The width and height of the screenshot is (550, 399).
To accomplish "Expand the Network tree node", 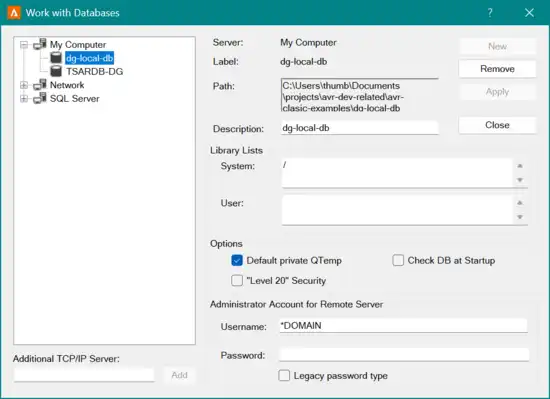I will [24, 85].
